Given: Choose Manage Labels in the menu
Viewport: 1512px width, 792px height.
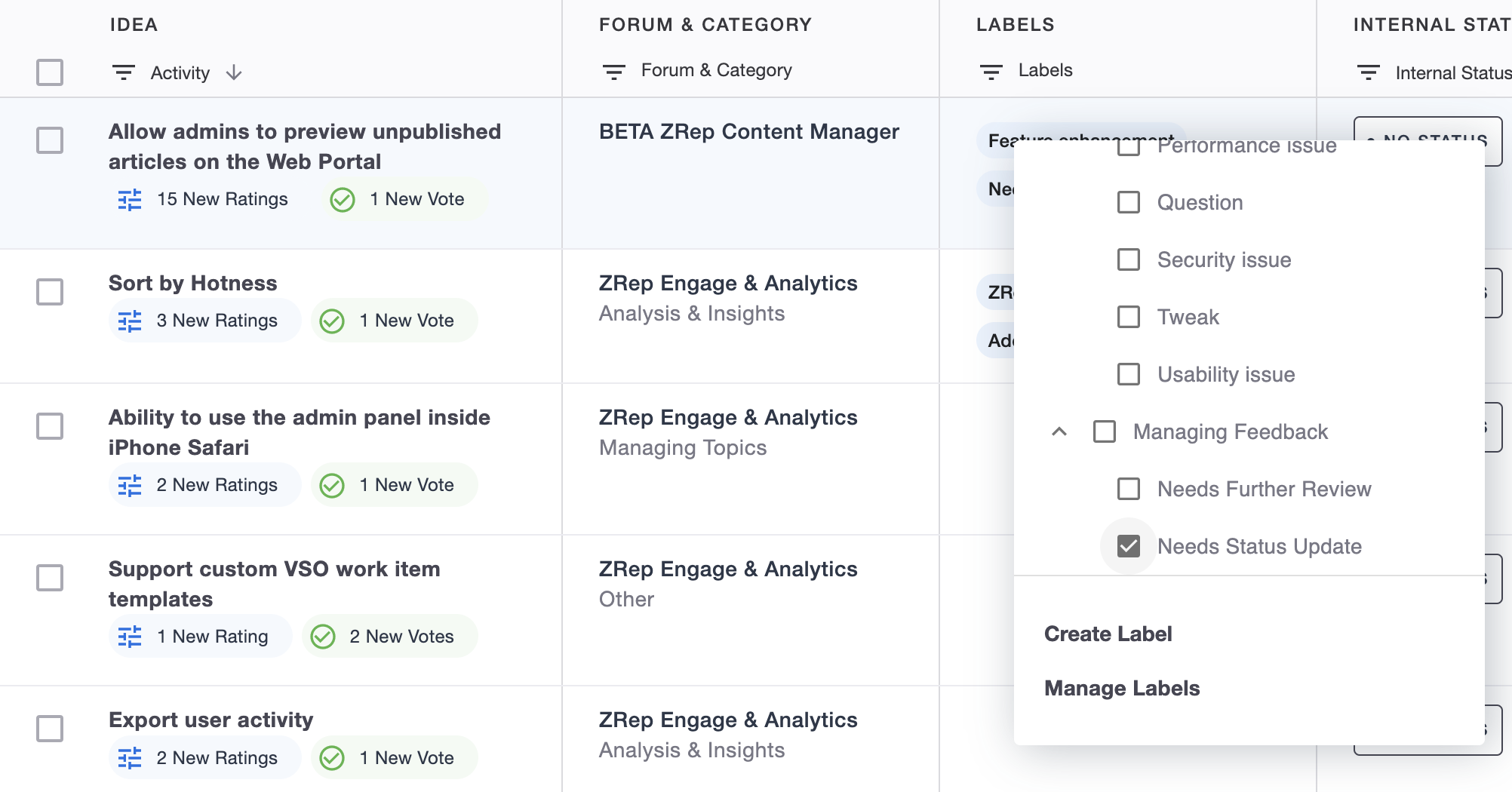Looking at the screenshot, I should click(1121, 688).
